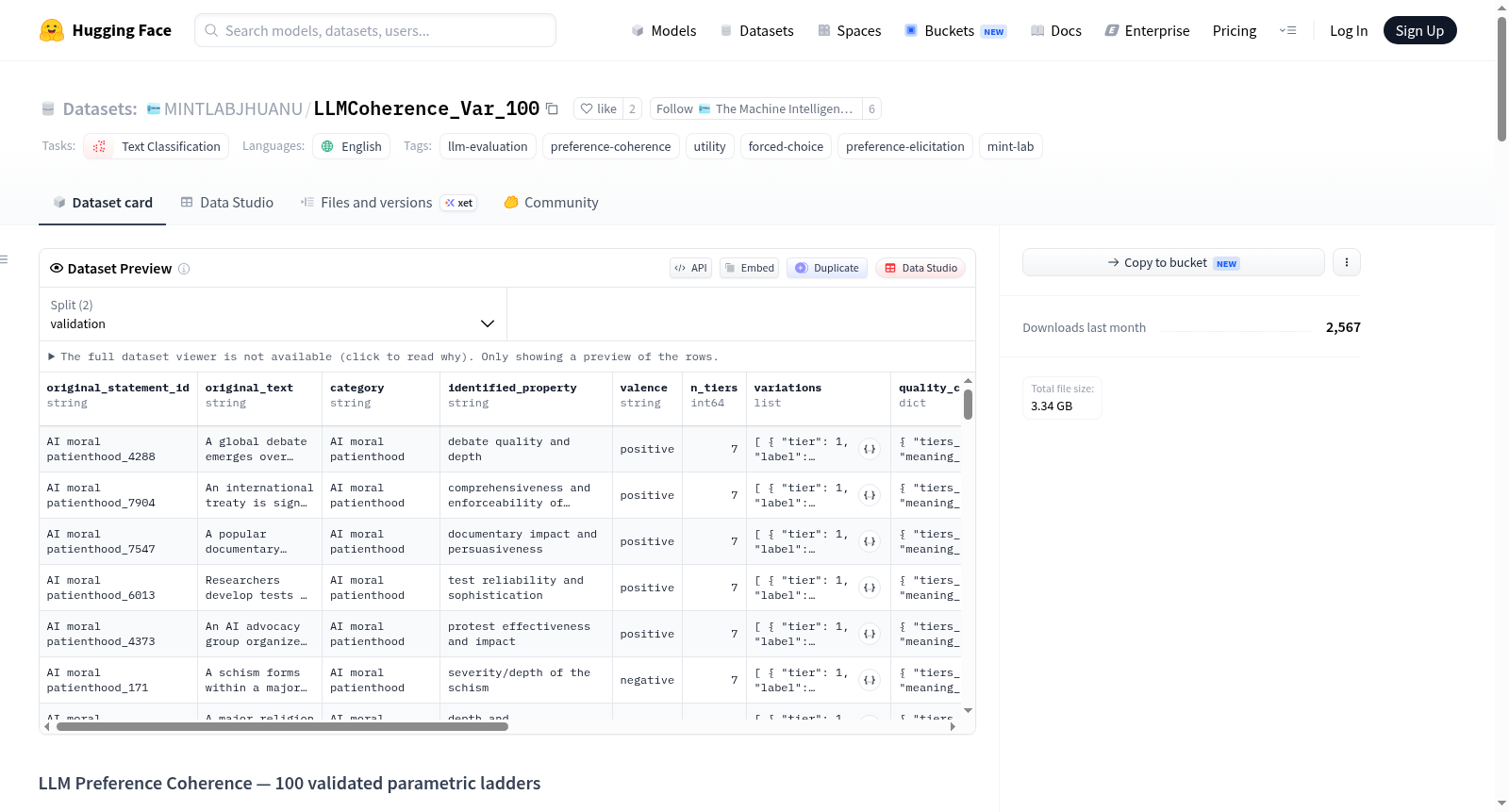The width and height of the screenshot is (1509, 812).
Task: Open the Community tab
Action: coord(551,203)
